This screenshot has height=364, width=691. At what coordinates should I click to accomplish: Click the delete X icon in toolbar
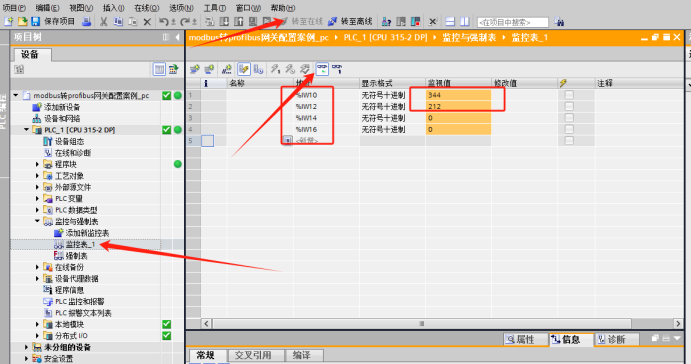[147, 22]
